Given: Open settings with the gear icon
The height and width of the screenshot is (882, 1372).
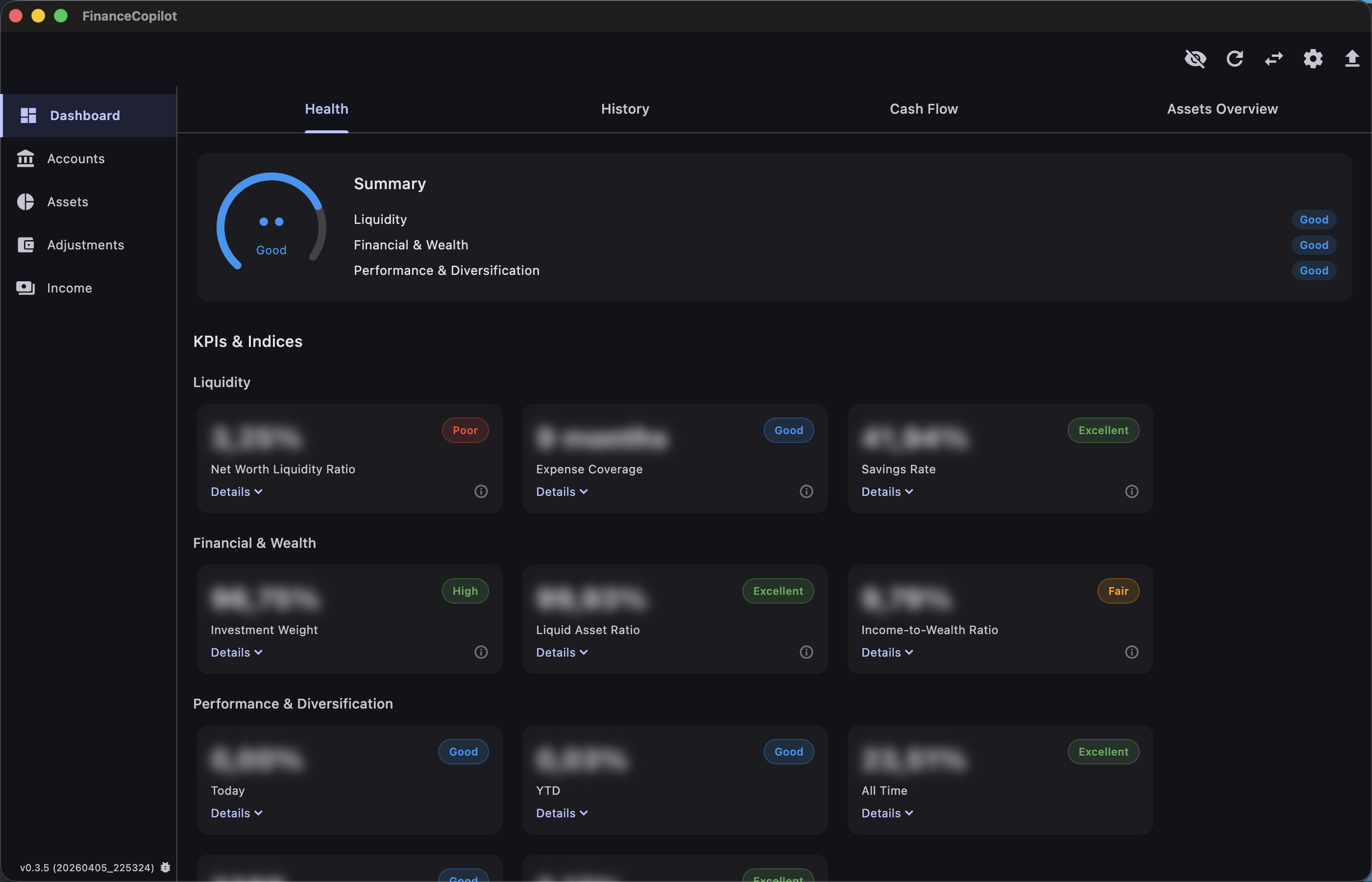Looking at the screenshot, I should click(x=1312, y=58).
